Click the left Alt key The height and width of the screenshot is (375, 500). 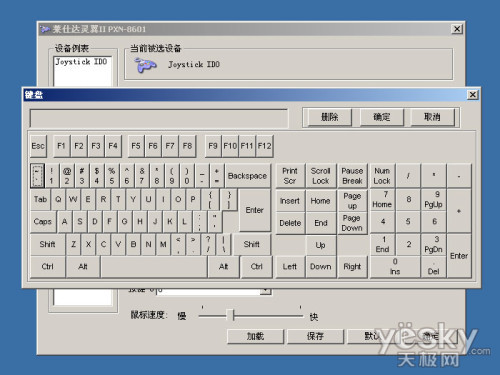83,267
